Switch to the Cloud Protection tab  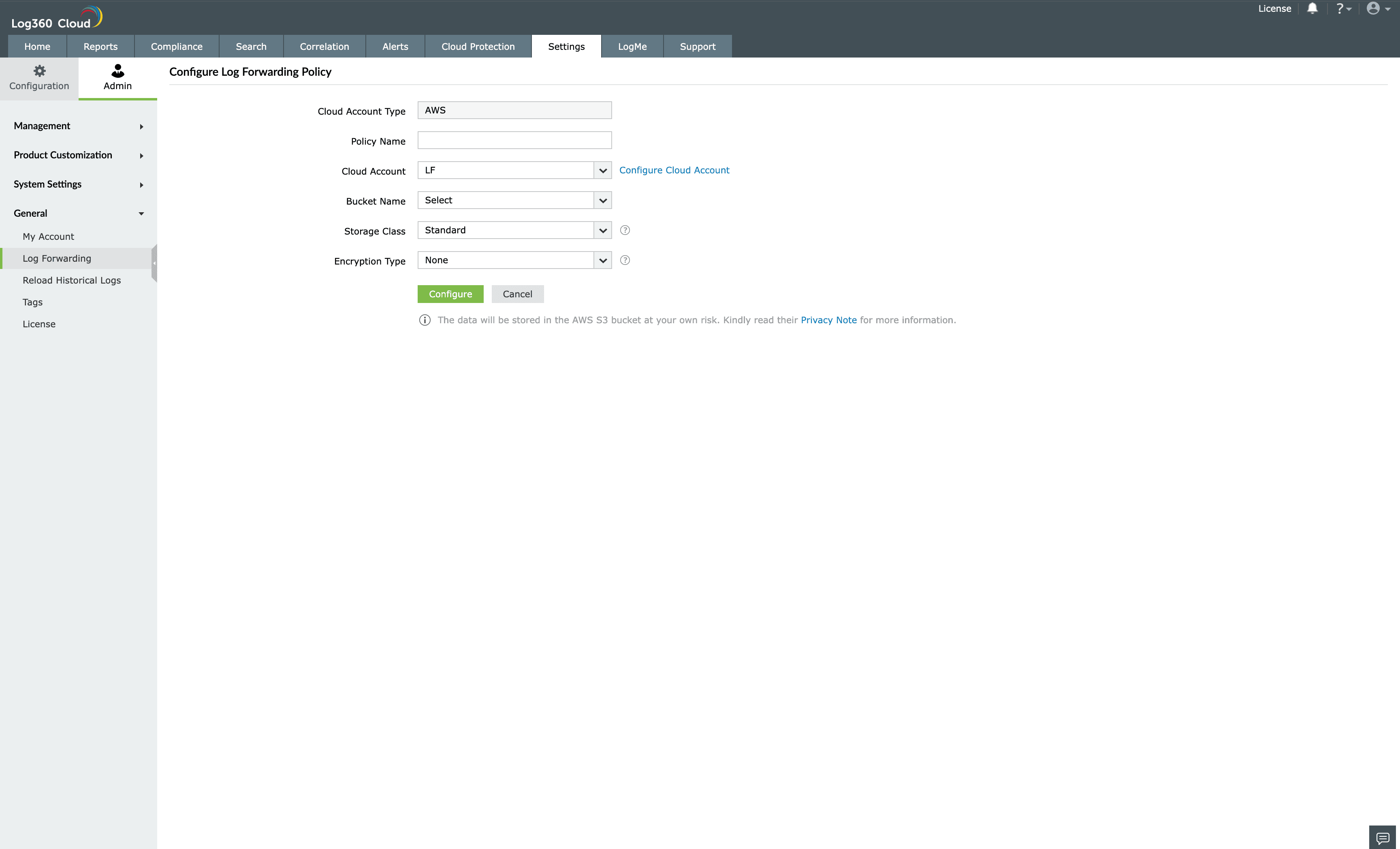click(x=478, y=47)
